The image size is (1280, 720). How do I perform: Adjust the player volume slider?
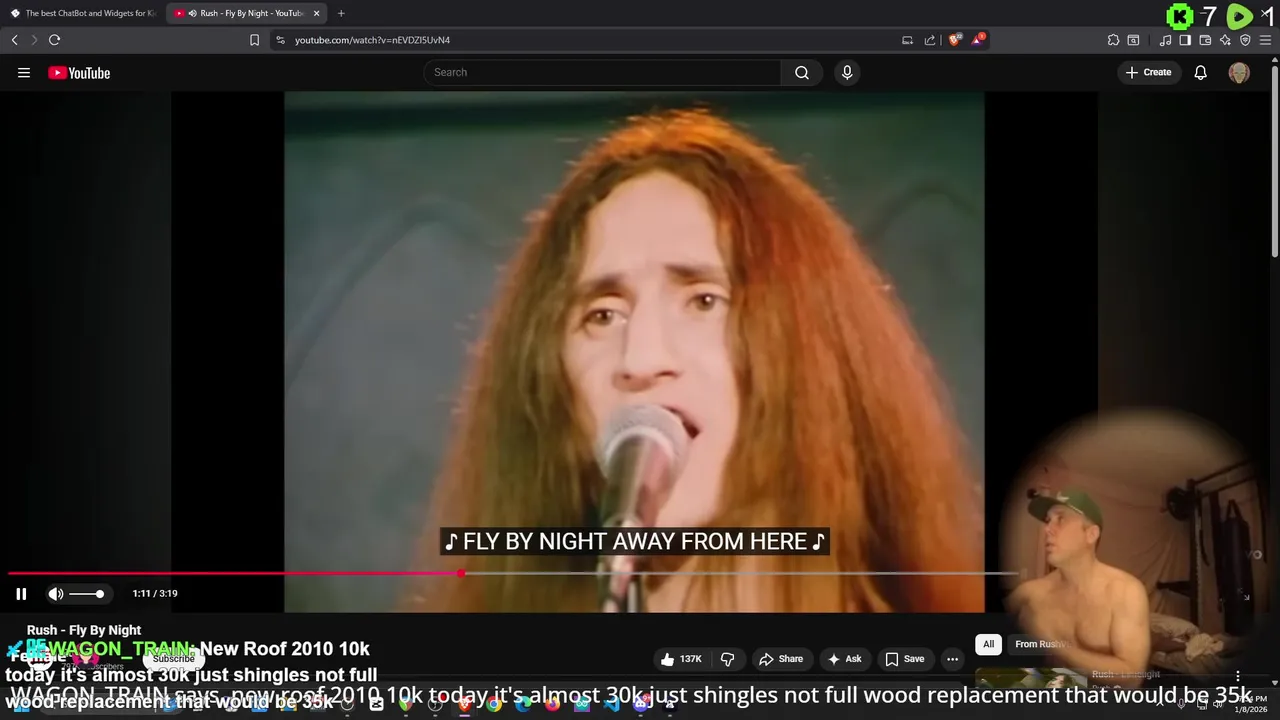pos(86,594)
